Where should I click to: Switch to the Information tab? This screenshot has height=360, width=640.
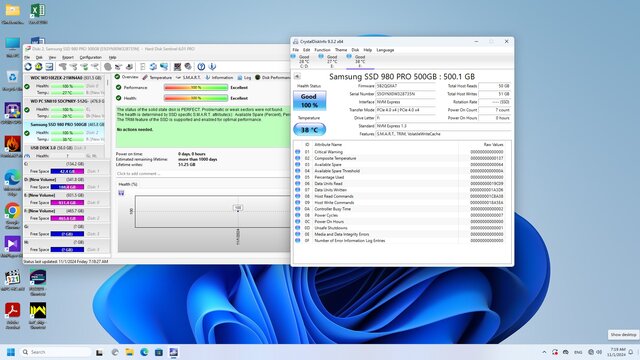[x=219, y=77]
